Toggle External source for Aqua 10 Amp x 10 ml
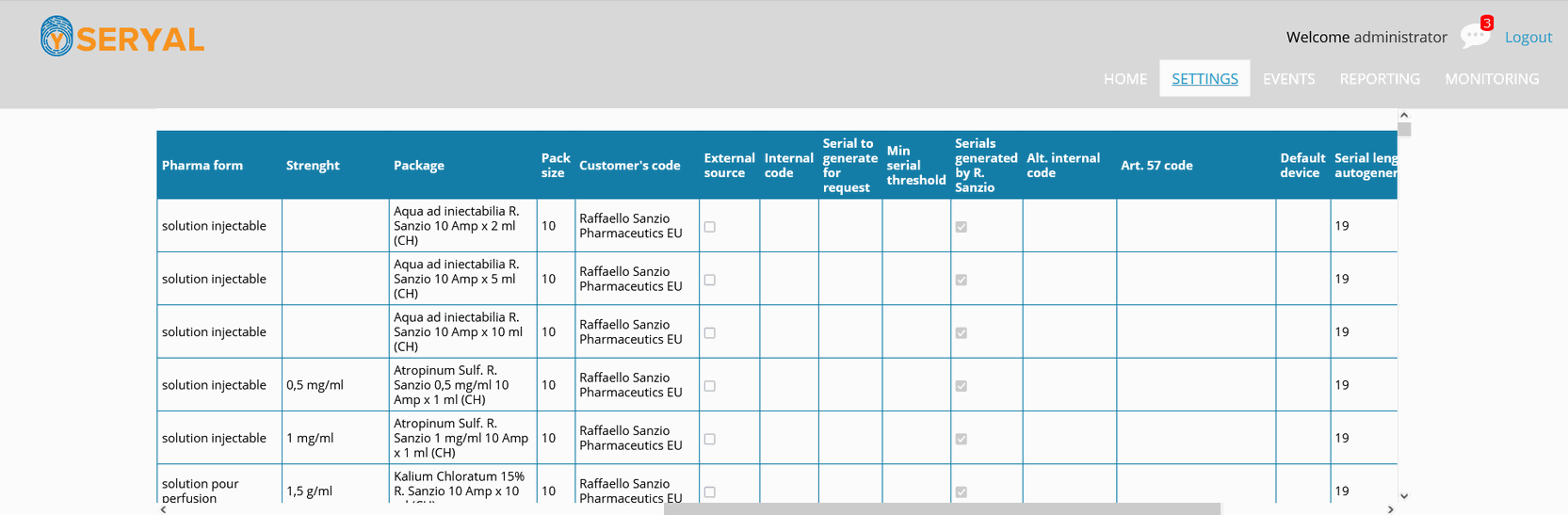This screenshot has width=1568, height=515. 710,333
